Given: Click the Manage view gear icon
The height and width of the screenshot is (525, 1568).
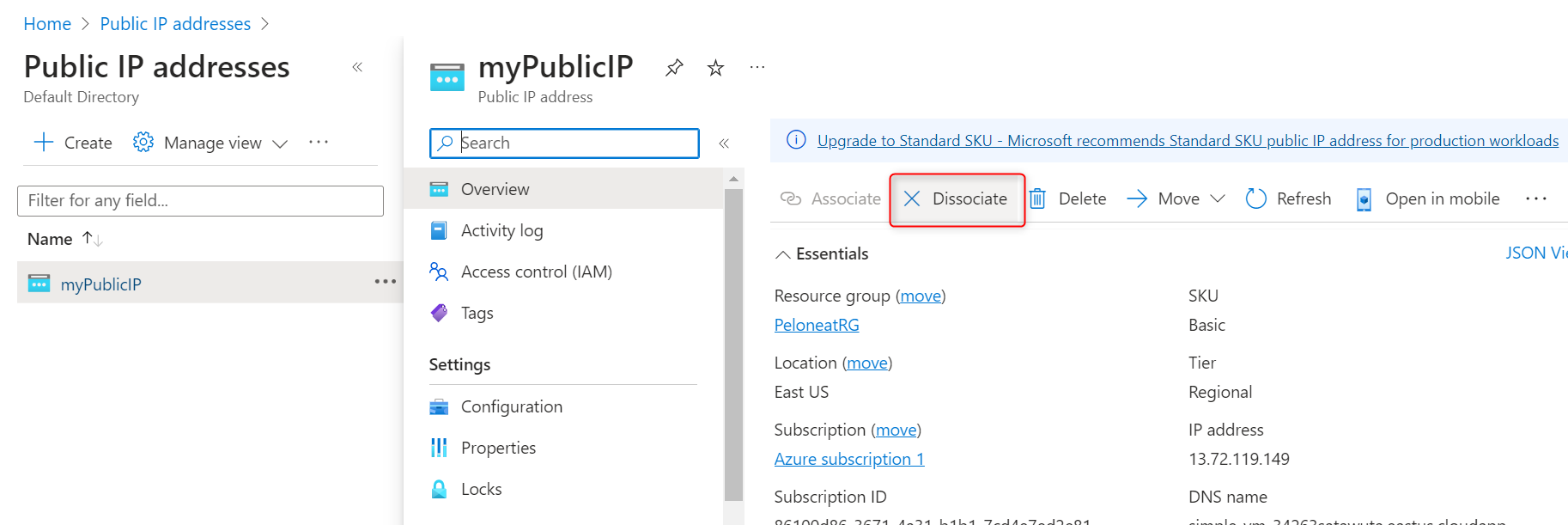Looking at the screenshot, I should (x=143, y=143).
